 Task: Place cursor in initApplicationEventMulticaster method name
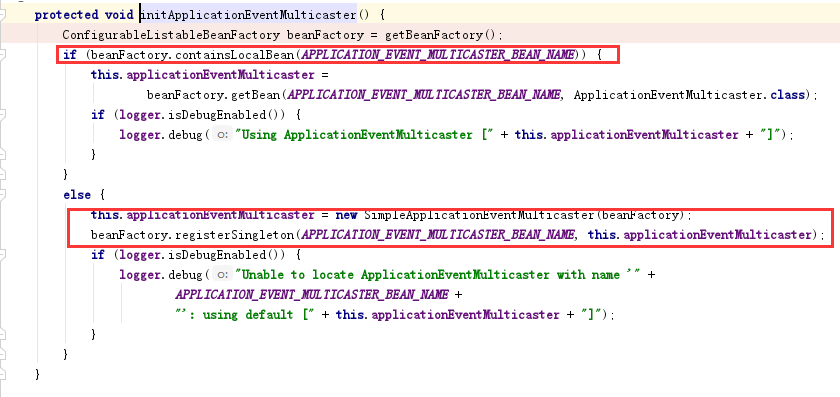tap(249, 14)
